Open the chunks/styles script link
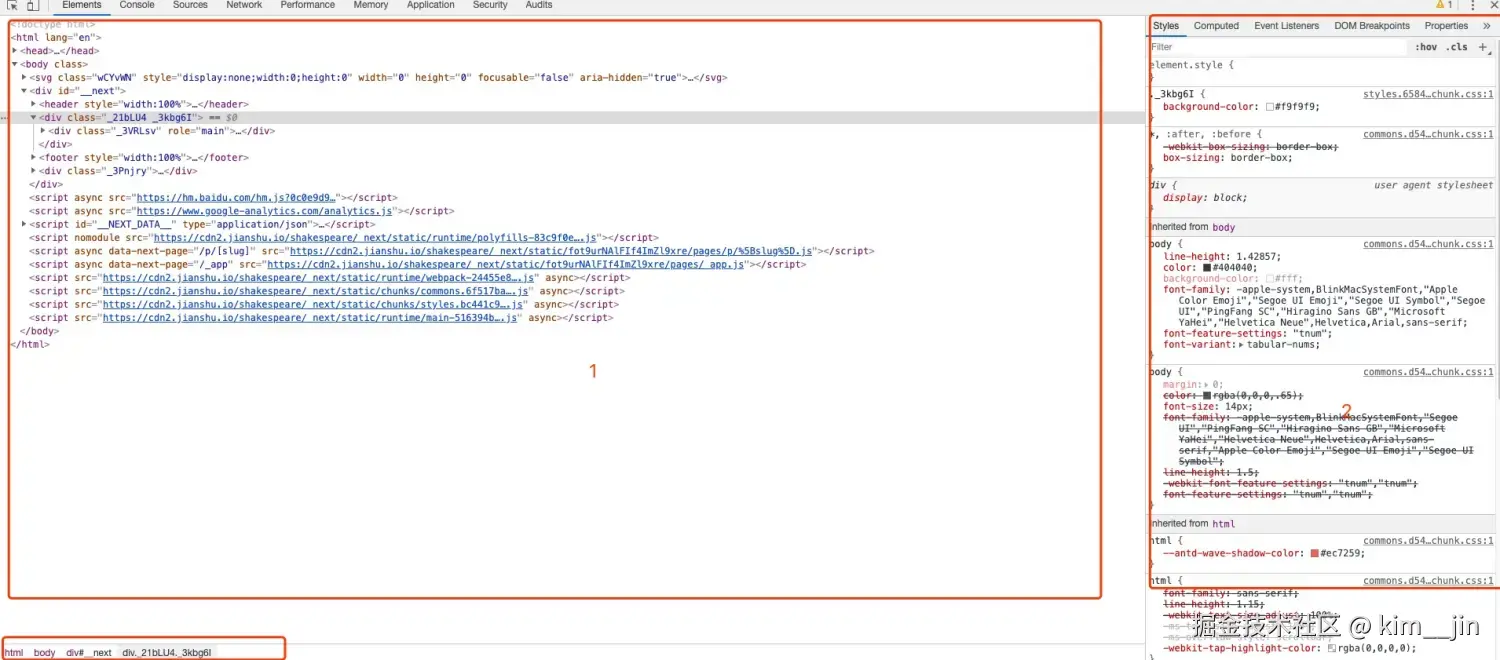The width and height of the screenshot is (1500, 660). pyautogui.click(x=313, y=304)
